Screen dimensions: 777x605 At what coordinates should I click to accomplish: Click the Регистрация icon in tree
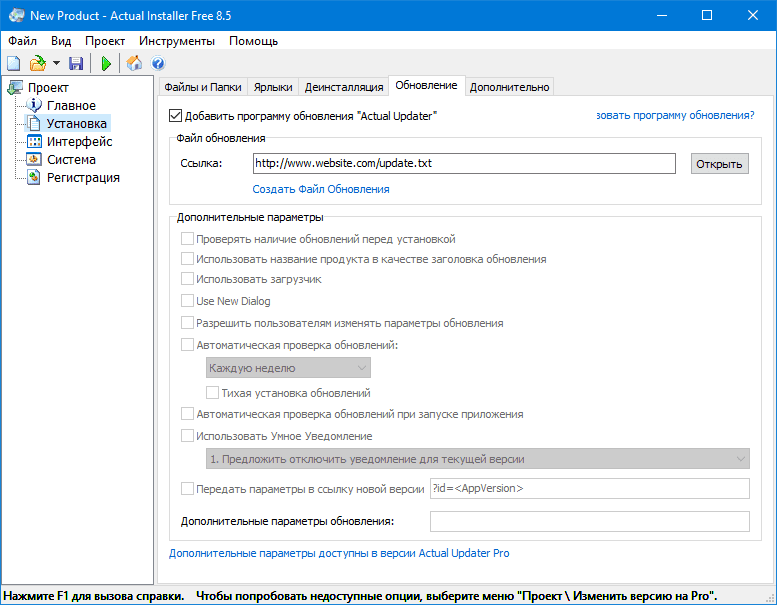click(34, 177)
